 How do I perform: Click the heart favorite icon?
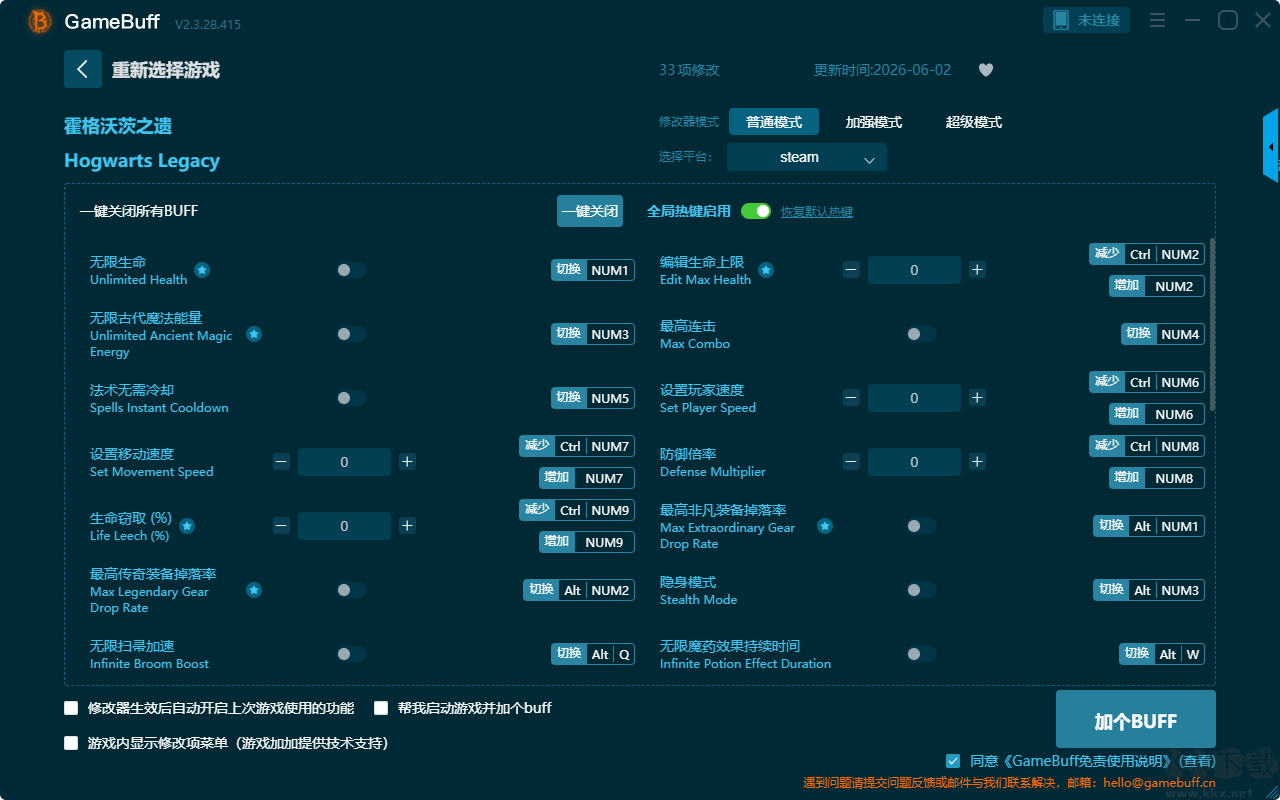point(985,70)
